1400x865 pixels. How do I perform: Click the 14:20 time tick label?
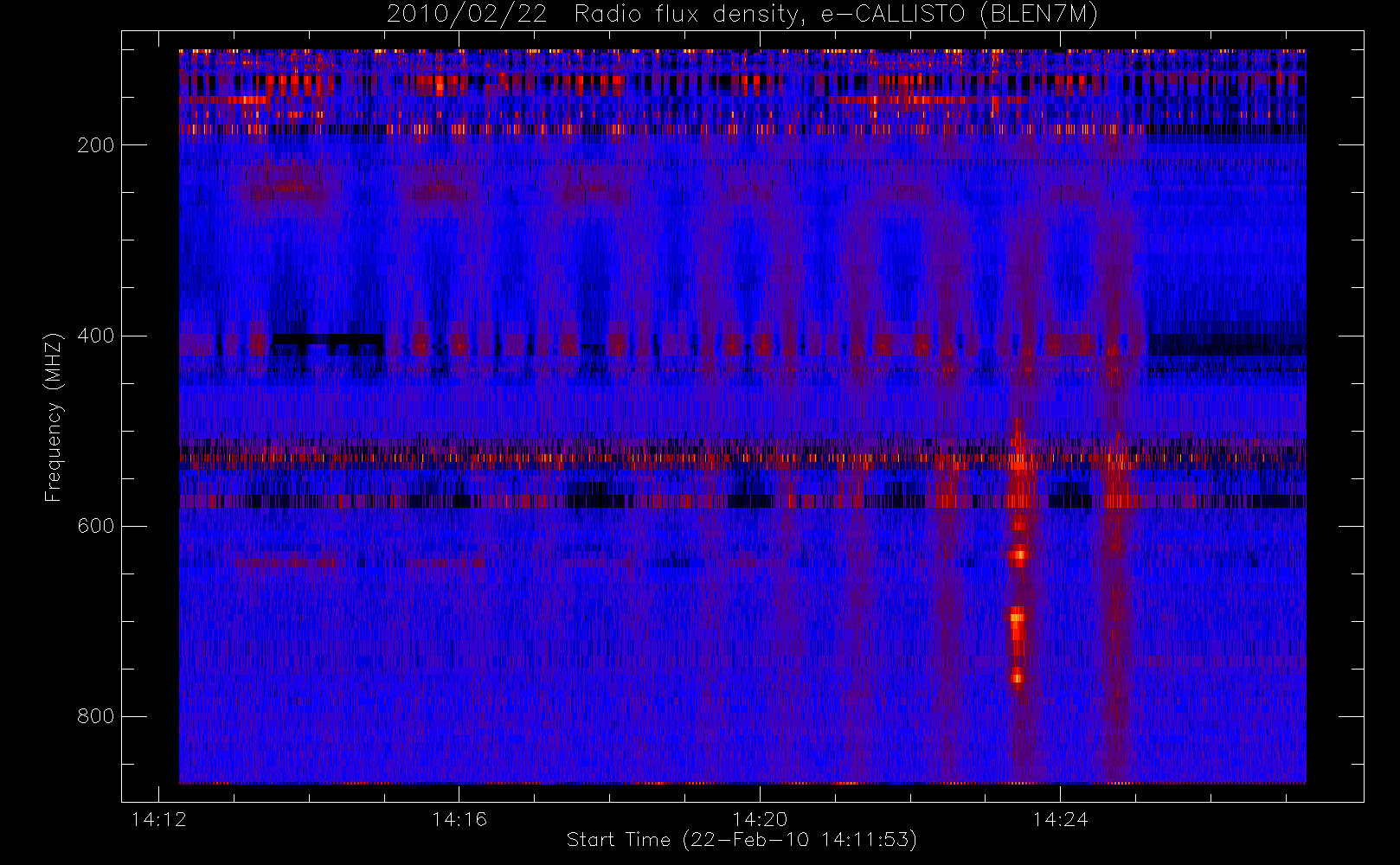[760, 819]
